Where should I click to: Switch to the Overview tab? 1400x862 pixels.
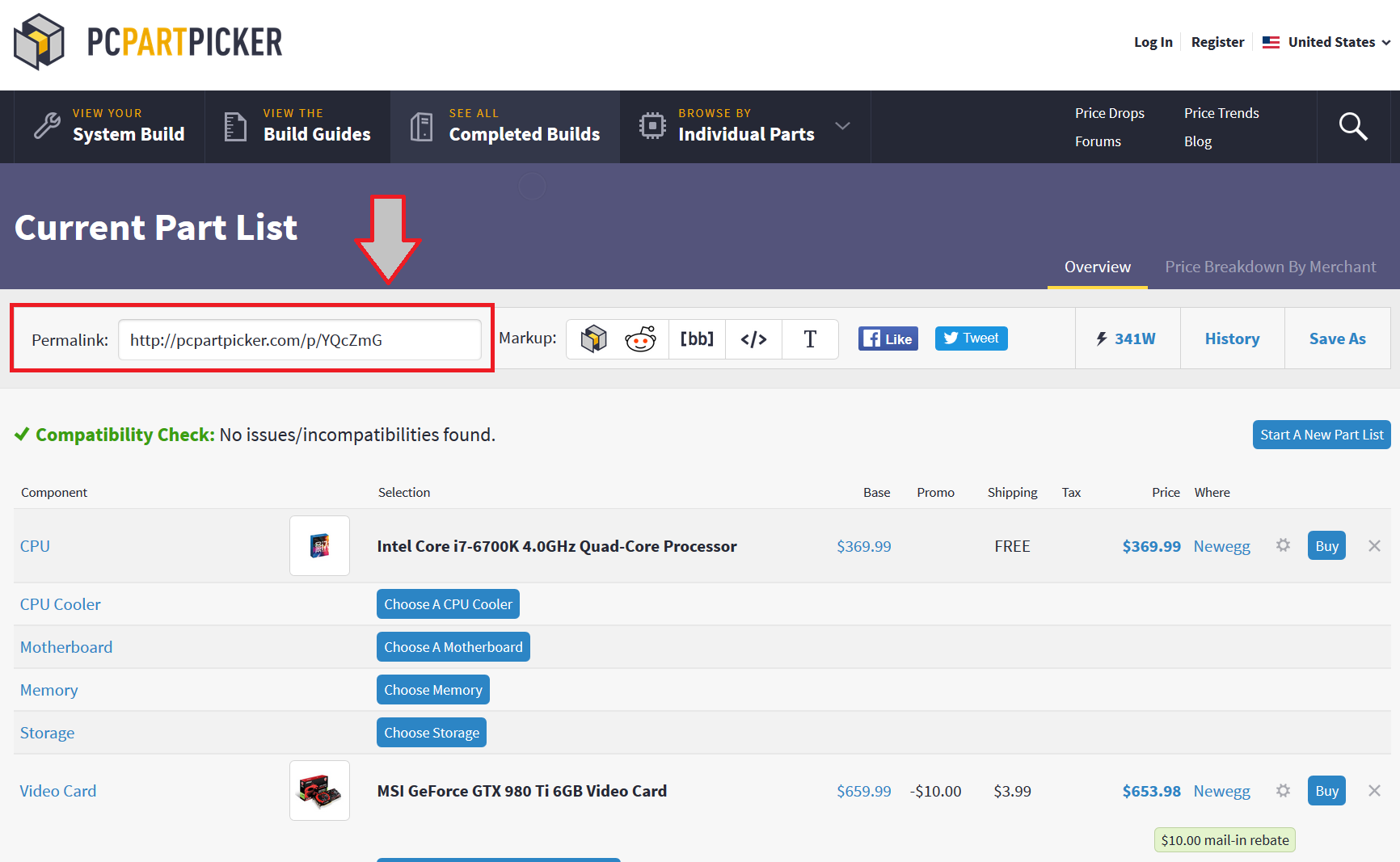coord(1098,267)
